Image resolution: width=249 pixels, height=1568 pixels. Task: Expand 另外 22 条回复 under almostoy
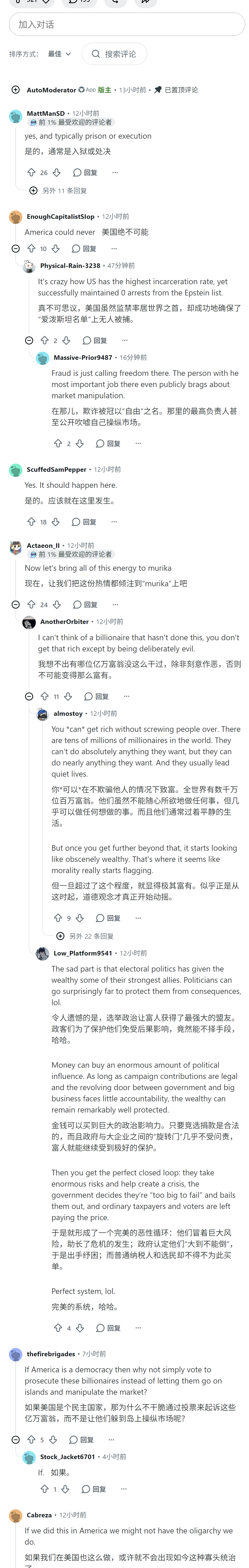point(85,936)
